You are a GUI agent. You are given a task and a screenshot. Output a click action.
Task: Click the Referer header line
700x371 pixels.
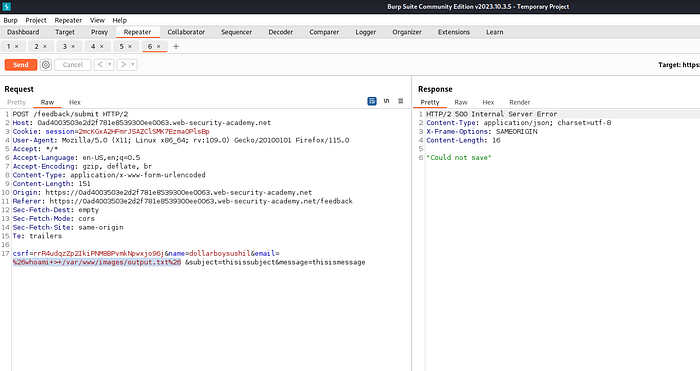(x=183, y=201)
